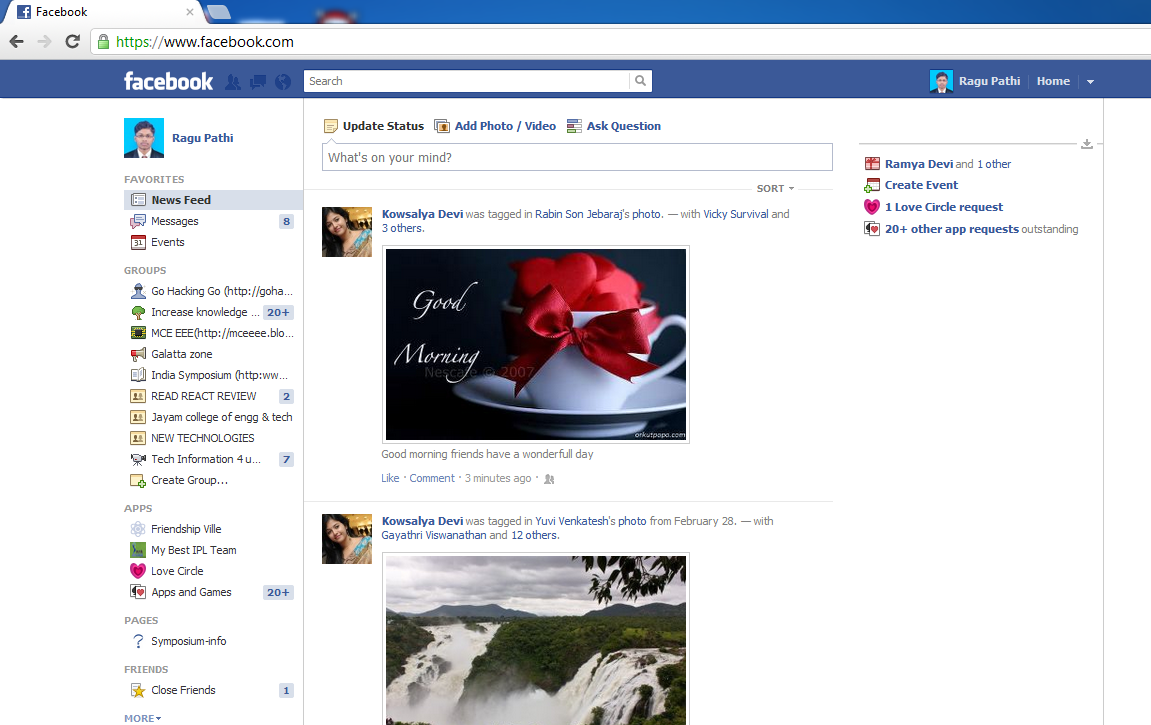Click Create Group... in sidebar
The image size is (1151, 725).
click(189, 480)
